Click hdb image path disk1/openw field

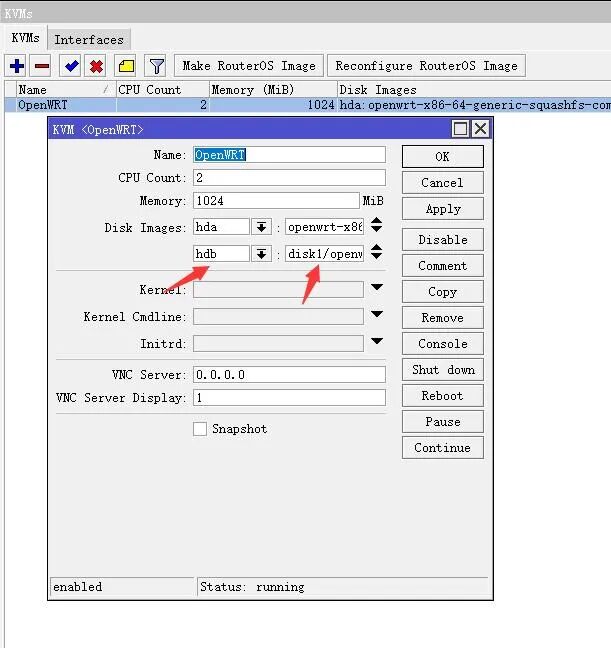pos(324,254)
